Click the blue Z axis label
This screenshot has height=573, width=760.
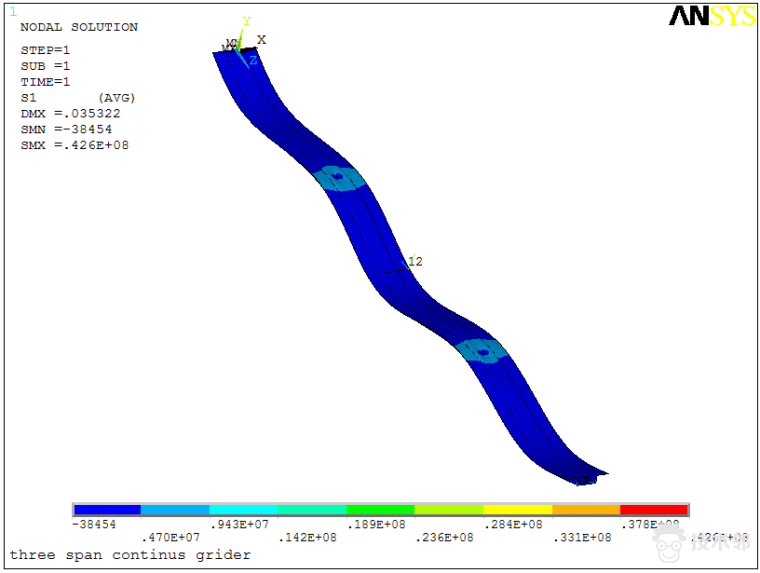pos(253,60)
